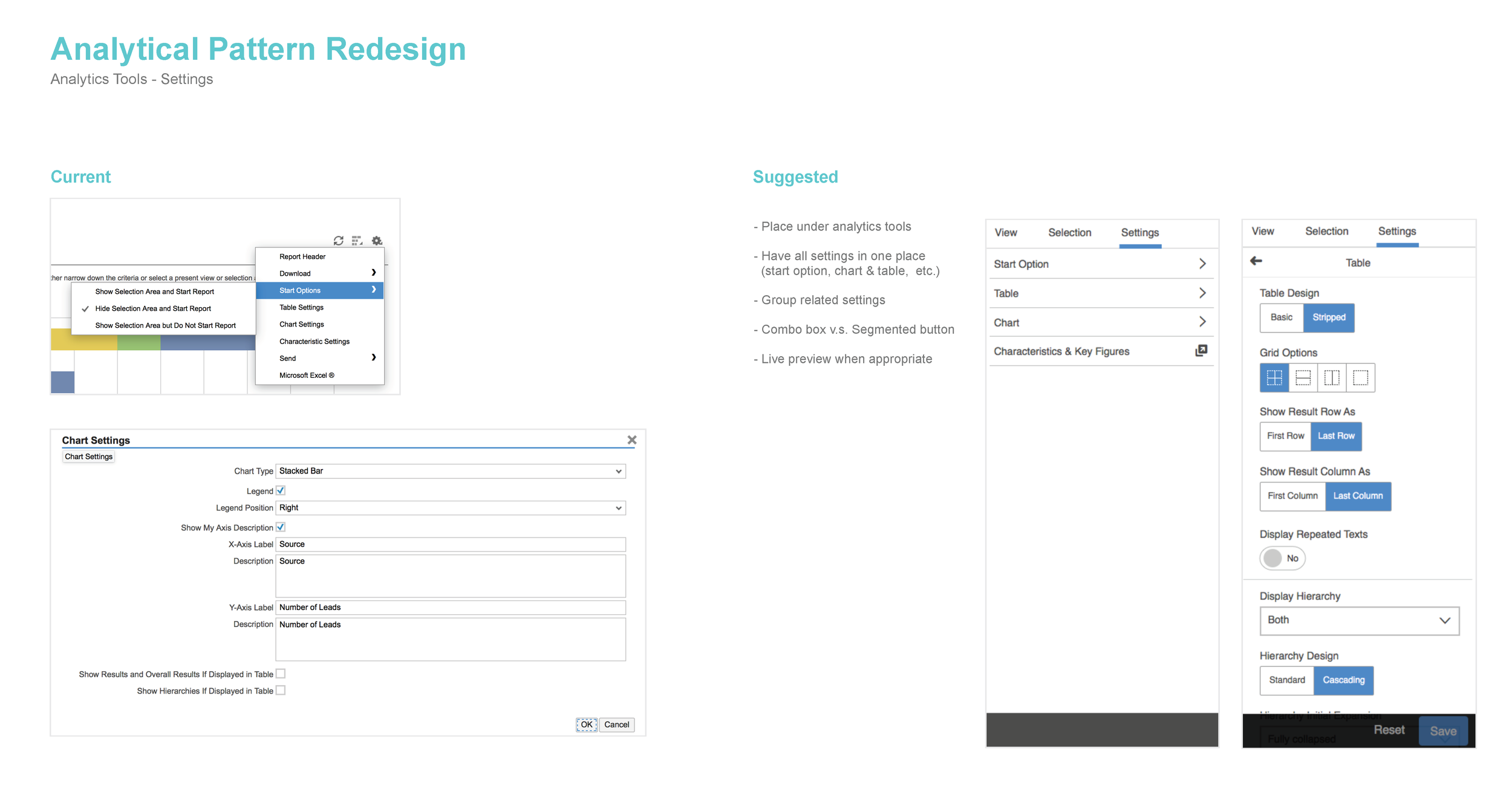Choose Last Column for result column
1512x806 pixels.
pos(1358,496)
